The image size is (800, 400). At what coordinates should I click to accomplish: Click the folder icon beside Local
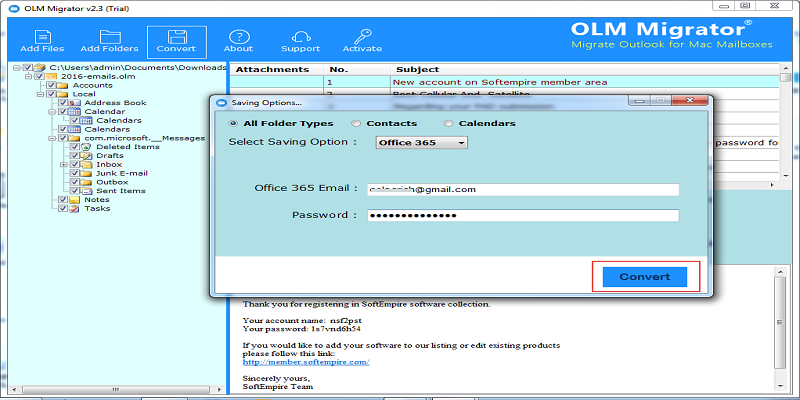click(63, 94)
